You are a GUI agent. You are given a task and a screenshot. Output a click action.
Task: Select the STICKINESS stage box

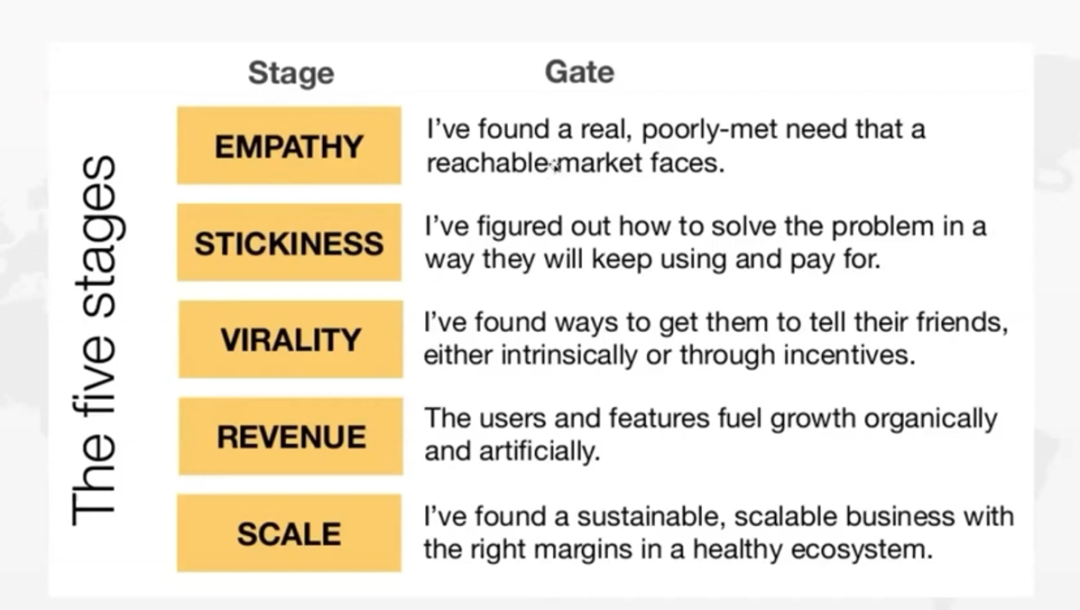pyautogui.click(x=289, y=243)
